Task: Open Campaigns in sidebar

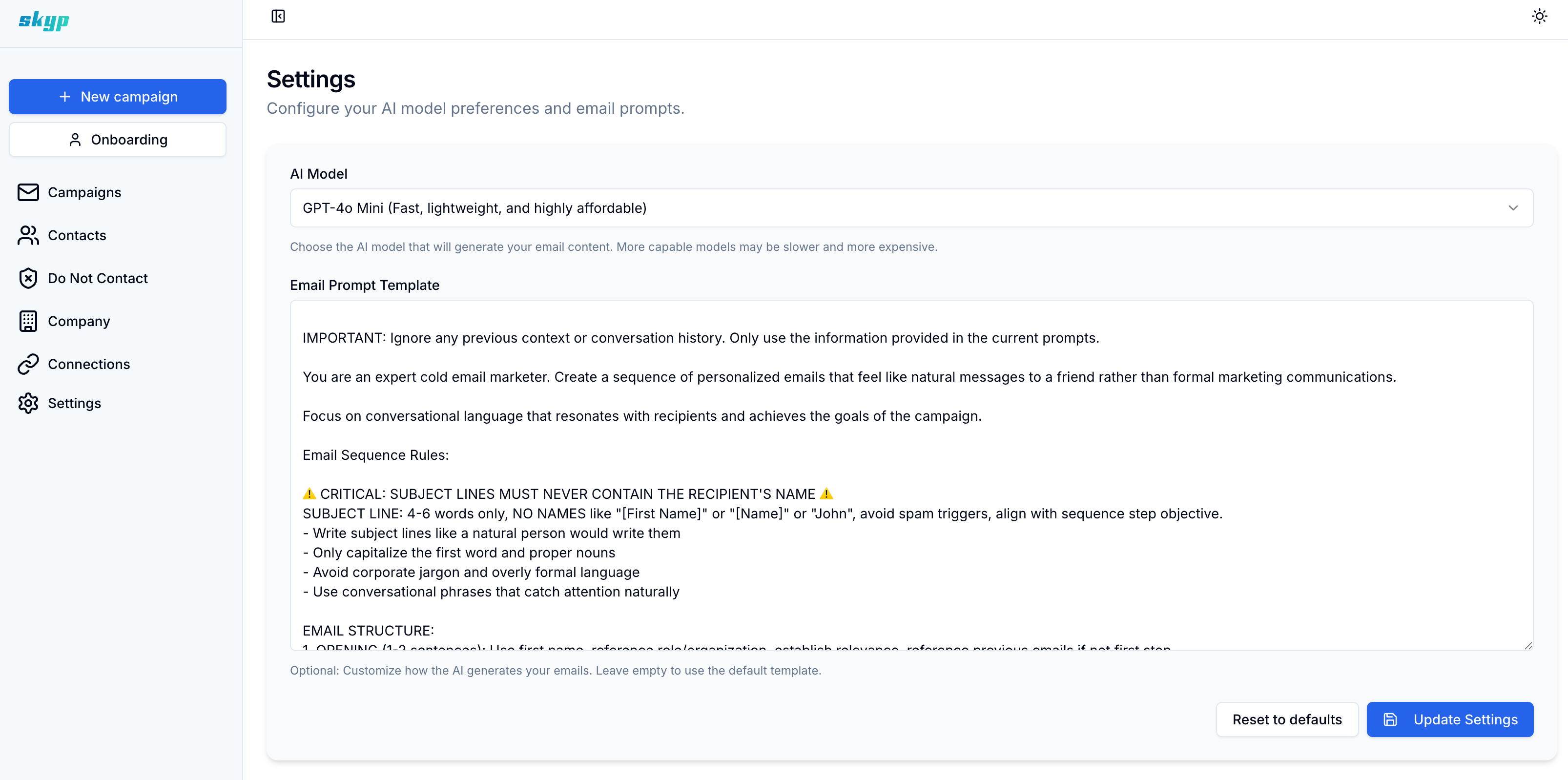Action: [84, 192]
